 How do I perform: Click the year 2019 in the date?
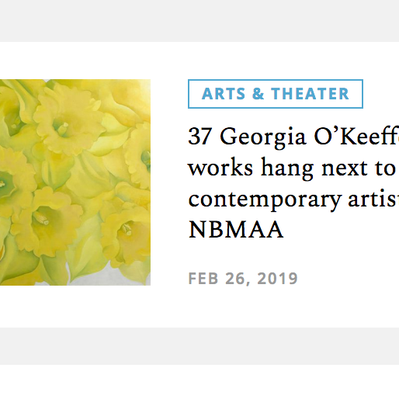click(277, 279)
